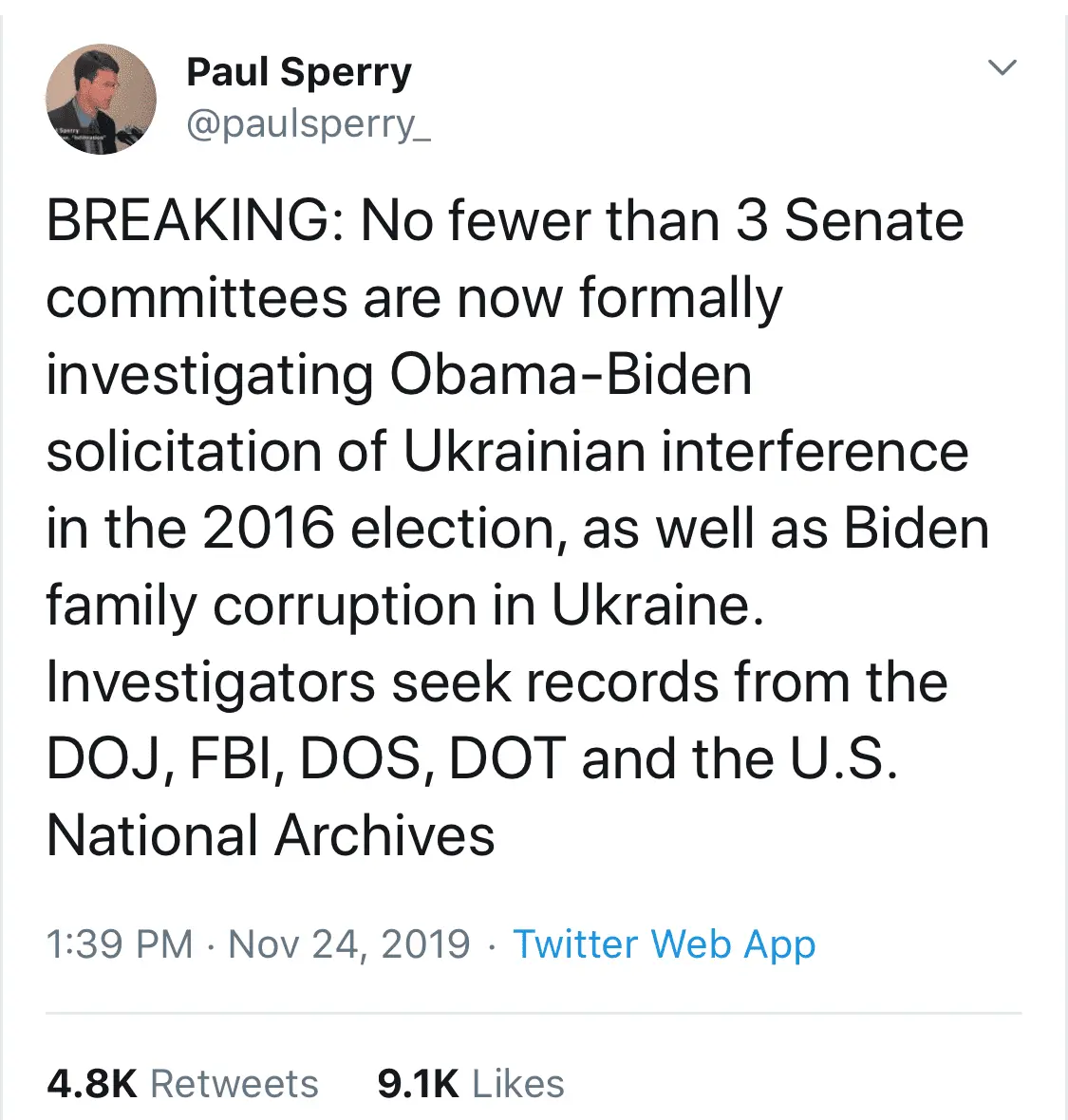This screenshot has height=1120, width=1068.
Task: Visit the @paulsperry_ handle
Action: [x=309, y=124]
